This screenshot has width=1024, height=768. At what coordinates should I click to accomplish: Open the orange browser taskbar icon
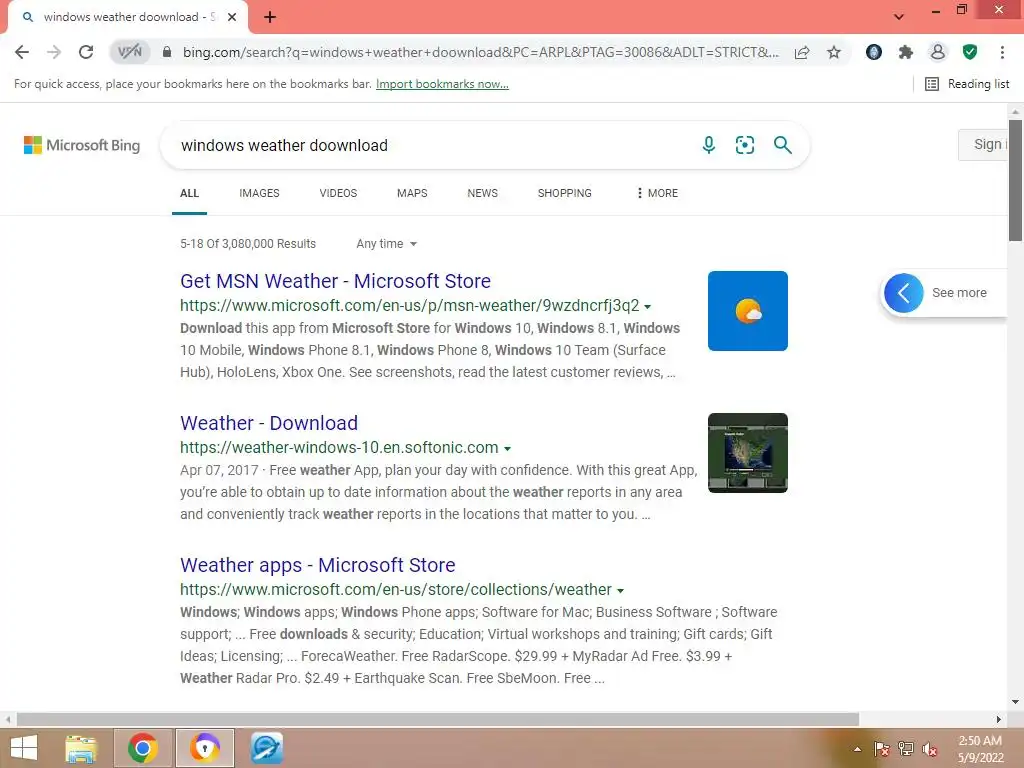tap(204, 748)
